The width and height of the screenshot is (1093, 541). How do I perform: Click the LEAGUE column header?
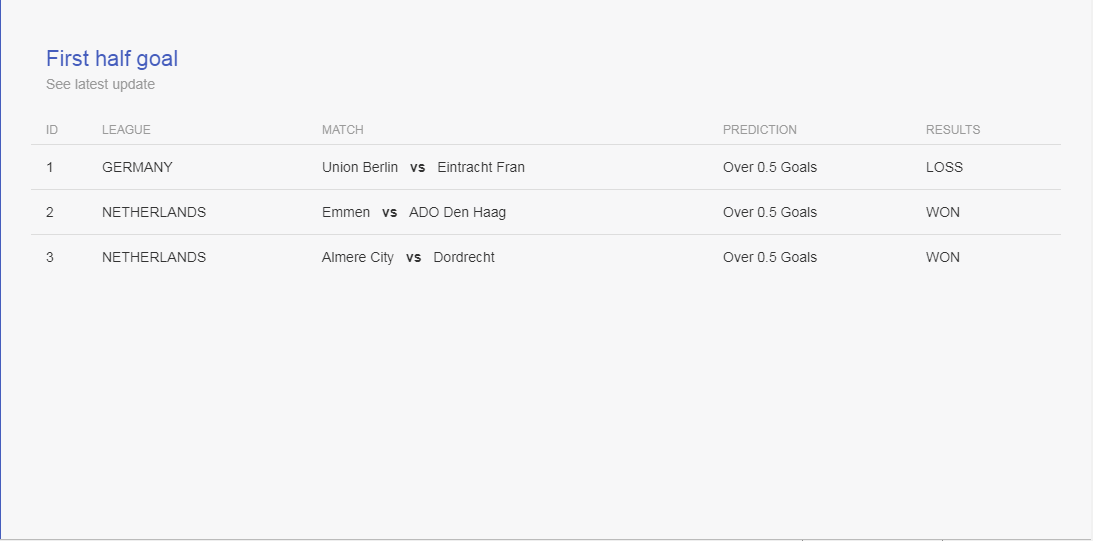pos(126,130)
